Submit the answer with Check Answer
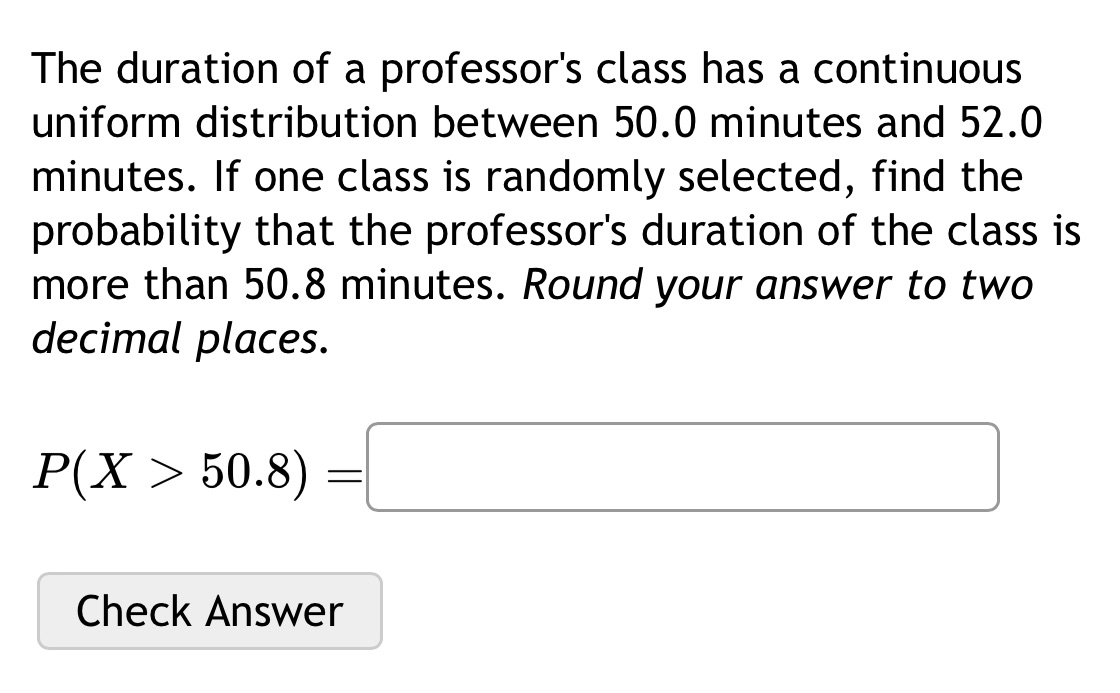This screenshot has width=1120, height=693. point(209,610)
